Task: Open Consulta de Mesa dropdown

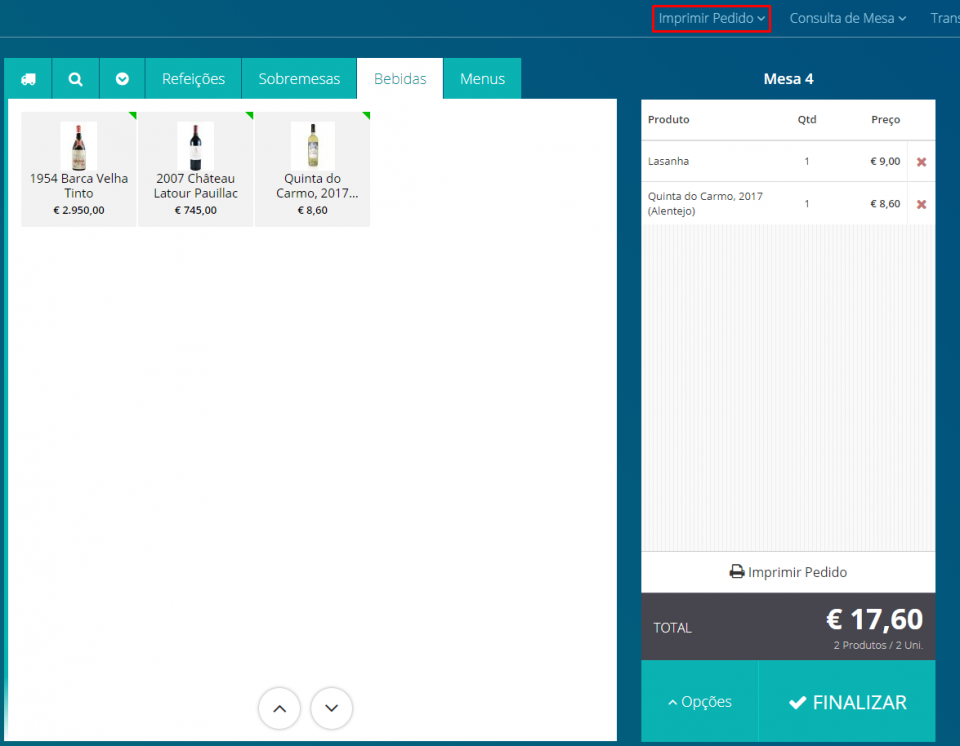Action: tap(847, 18)
